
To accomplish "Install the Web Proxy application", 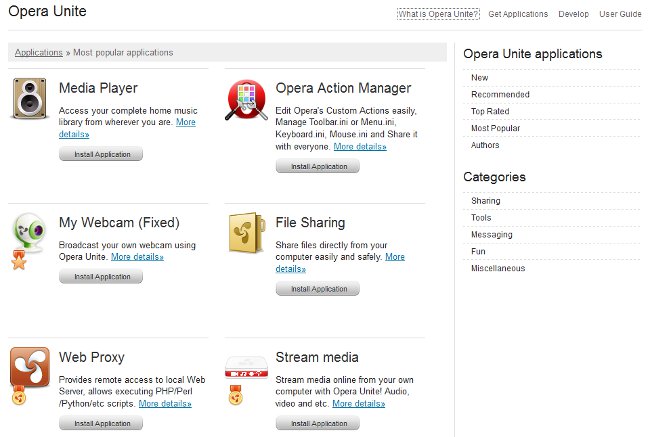I will 101,423.
